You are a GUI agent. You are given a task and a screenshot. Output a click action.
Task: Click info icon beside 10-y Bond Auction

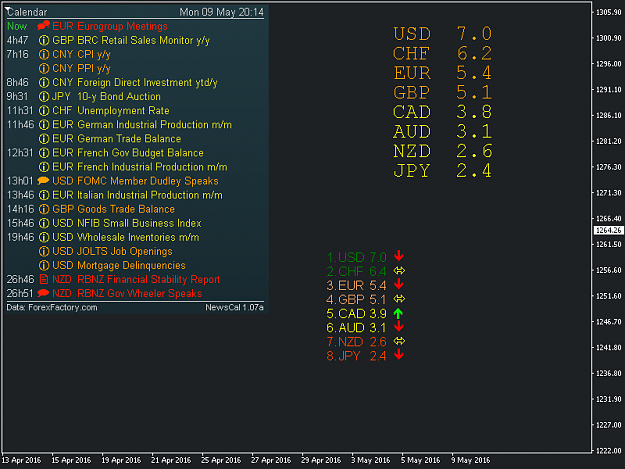pyautogui.click(x=44, y=96)
